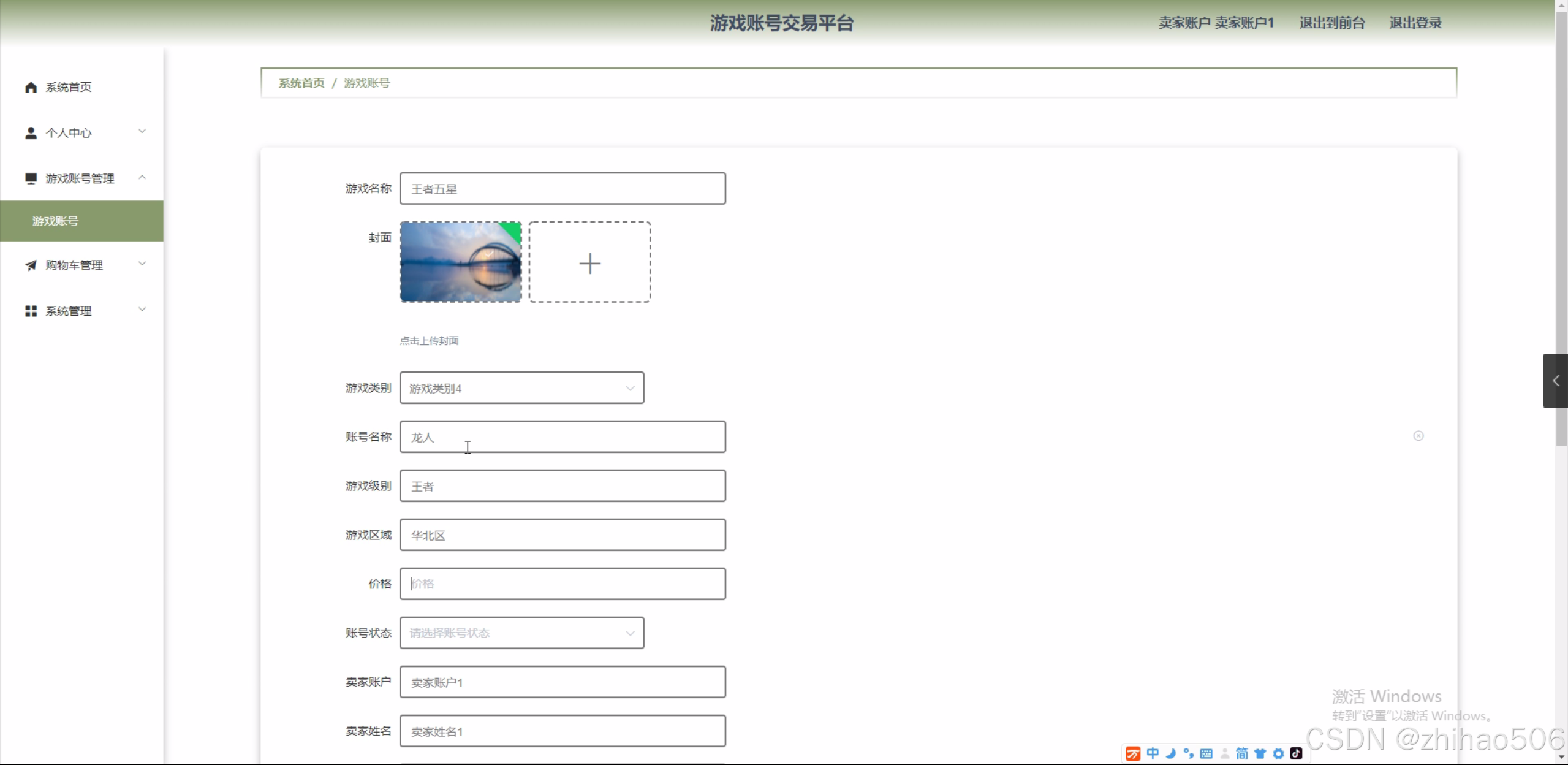Click the paper plane icon for 购物车管理
The height and width of the screenshot is (765, 1568).
[31, 265]
